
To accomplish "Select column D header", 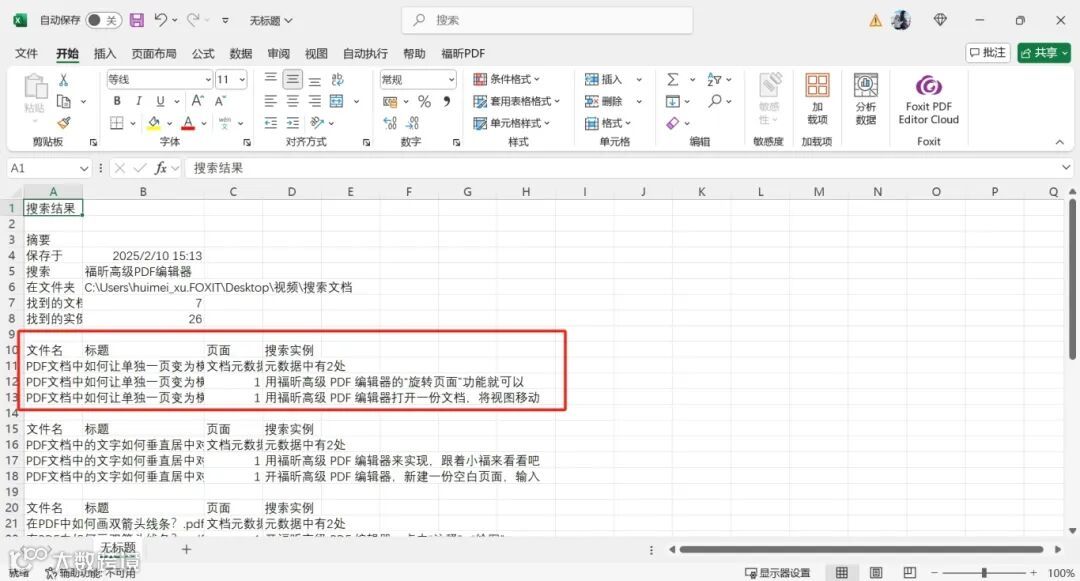I will coord(291,192).
